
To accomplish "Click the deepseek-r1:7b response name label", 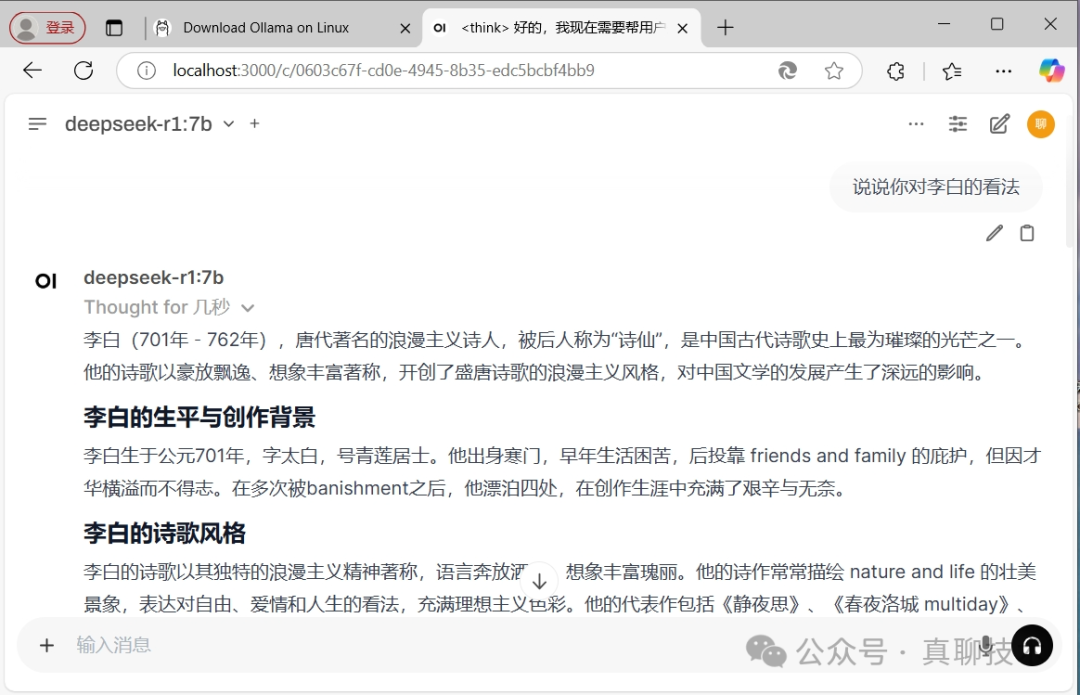I will [x=154, y=278].
